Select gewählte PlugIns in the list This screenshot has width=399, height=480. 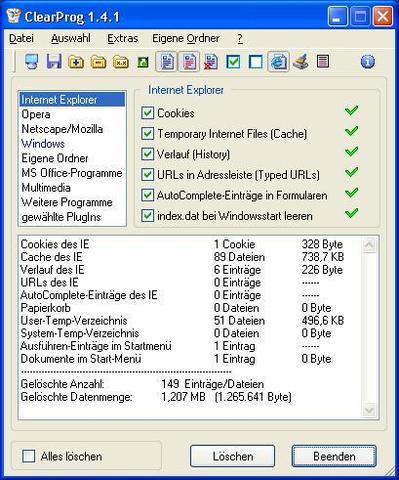pyautogui.click(x=72, y=217)
